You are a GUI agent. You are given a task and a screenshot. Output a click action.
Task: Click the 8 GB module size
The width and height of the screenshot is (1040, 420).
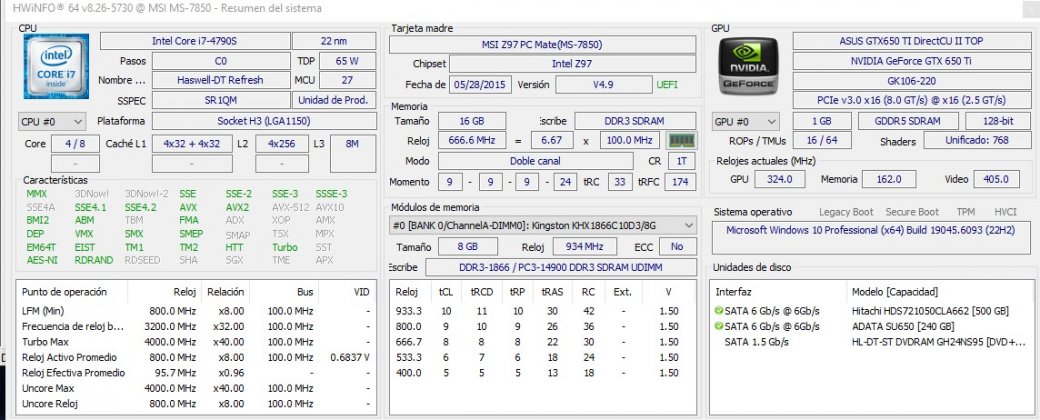468,246
